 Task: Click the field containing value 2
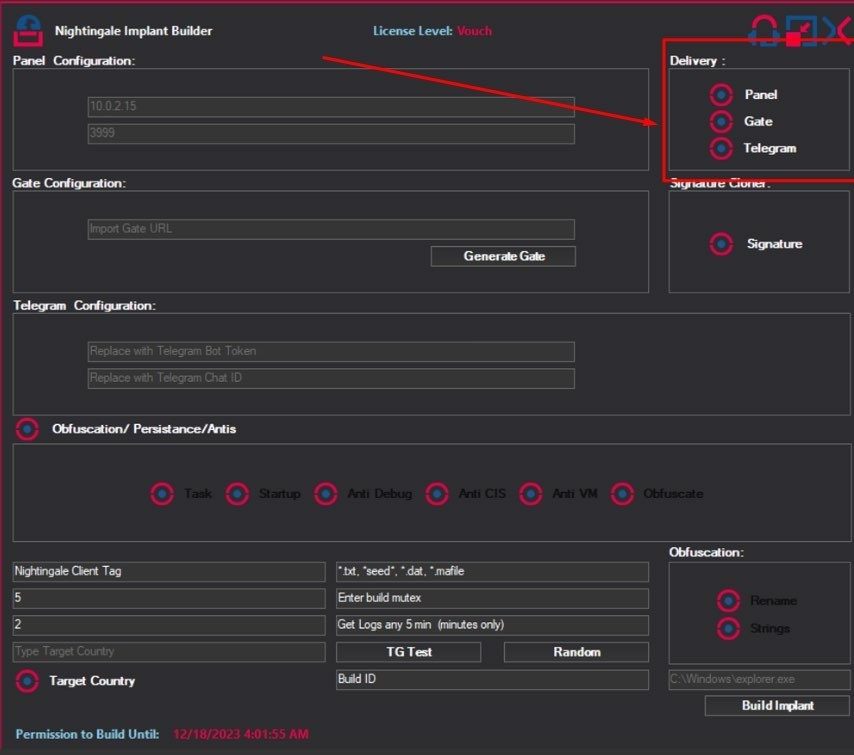tap(169, 625)
